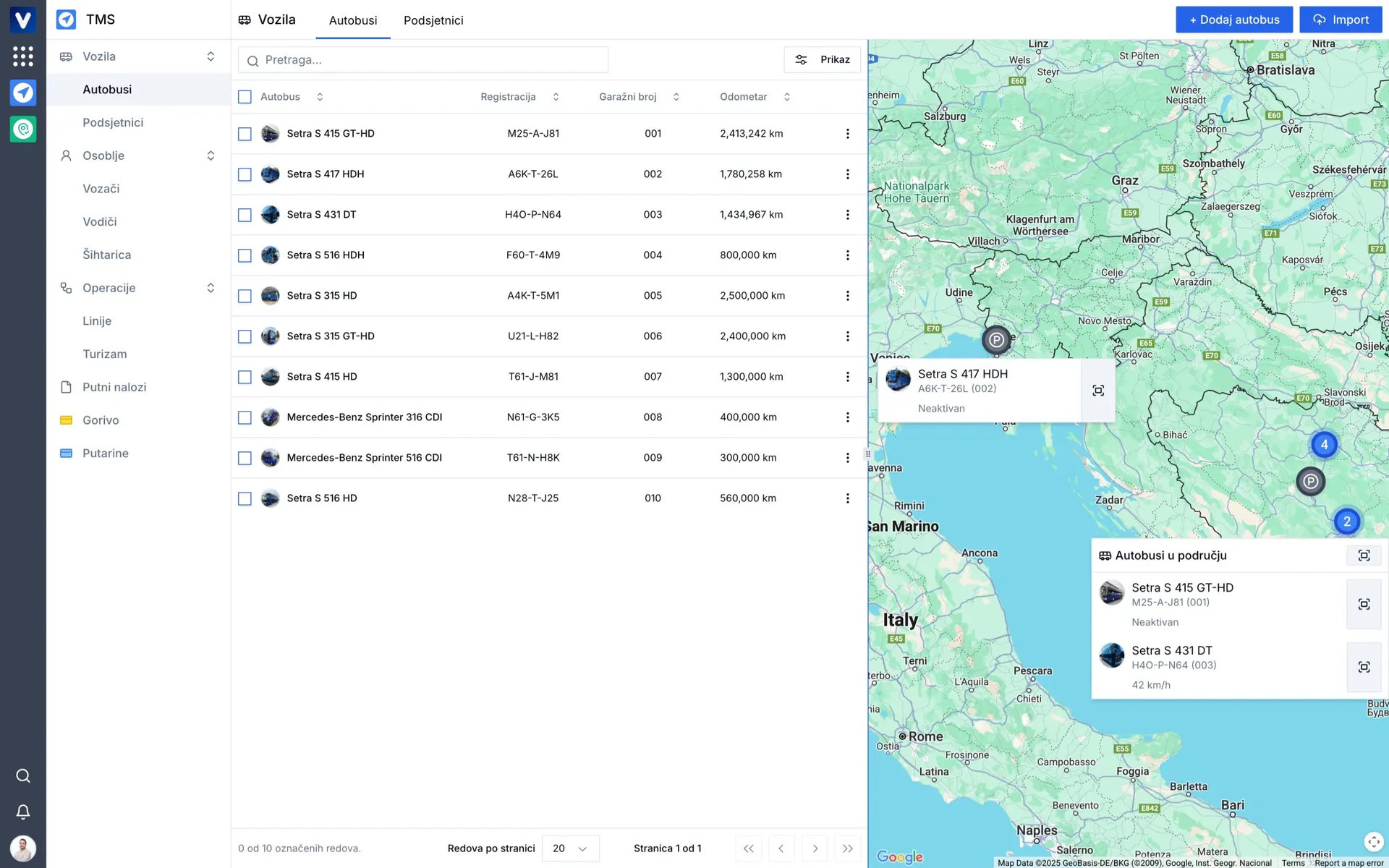Check the Mercedes-Benz Sprinter 316 CDI row

coord(245,417)
